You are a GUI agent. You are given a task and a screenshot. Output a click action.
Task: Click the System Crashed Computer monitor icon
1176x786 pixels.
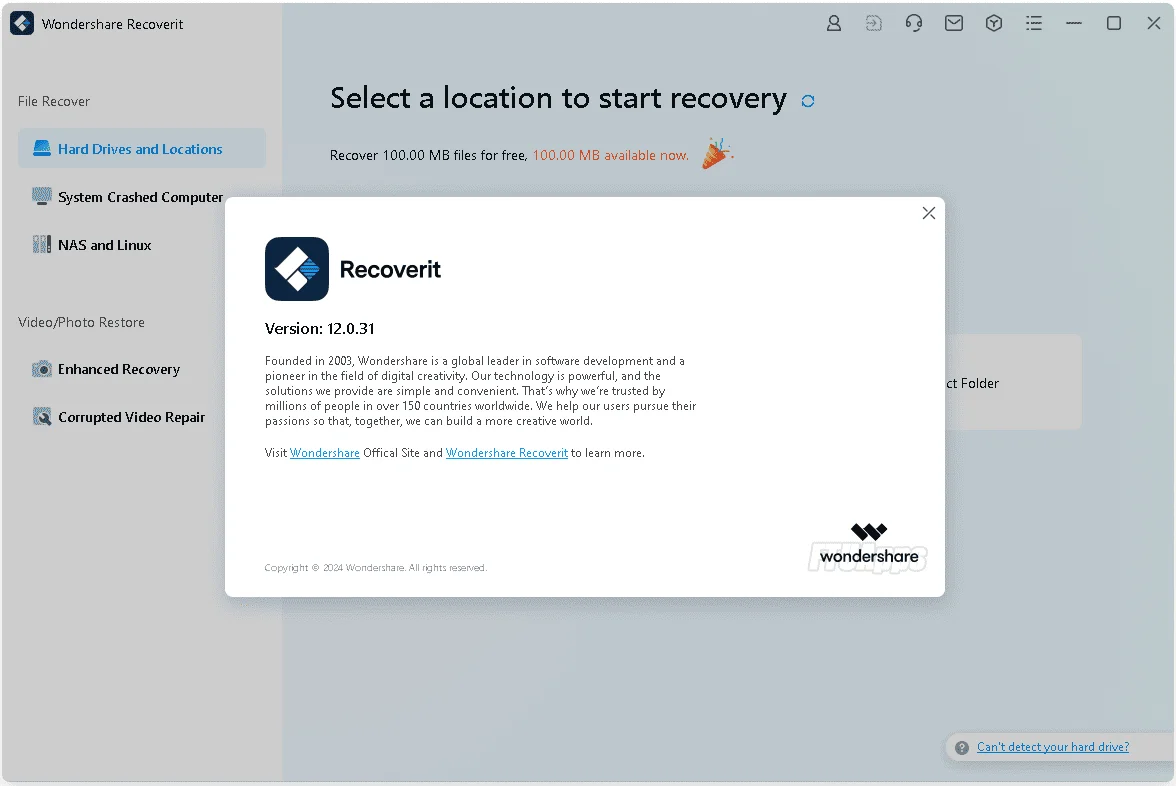42,196
